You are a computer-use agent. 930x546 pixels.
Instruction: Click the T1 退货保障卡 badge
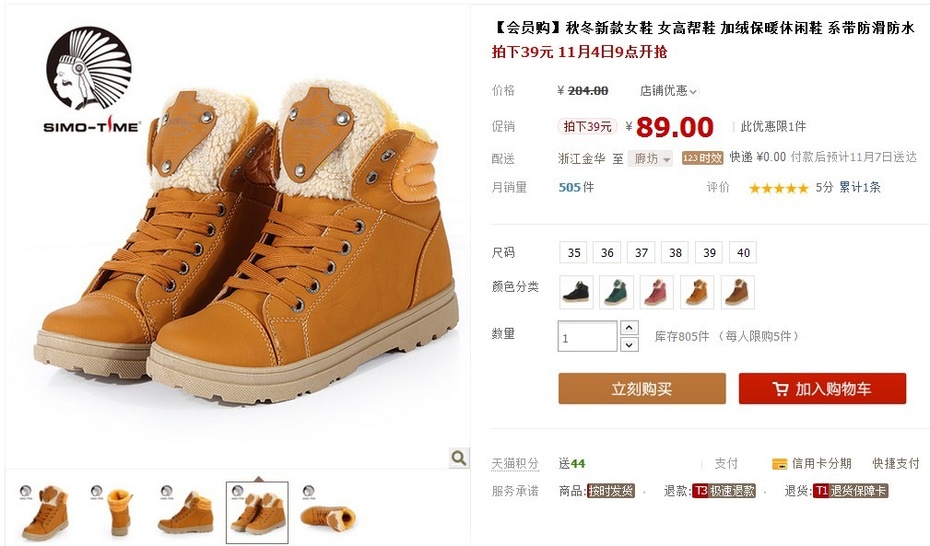coord(851,491)
